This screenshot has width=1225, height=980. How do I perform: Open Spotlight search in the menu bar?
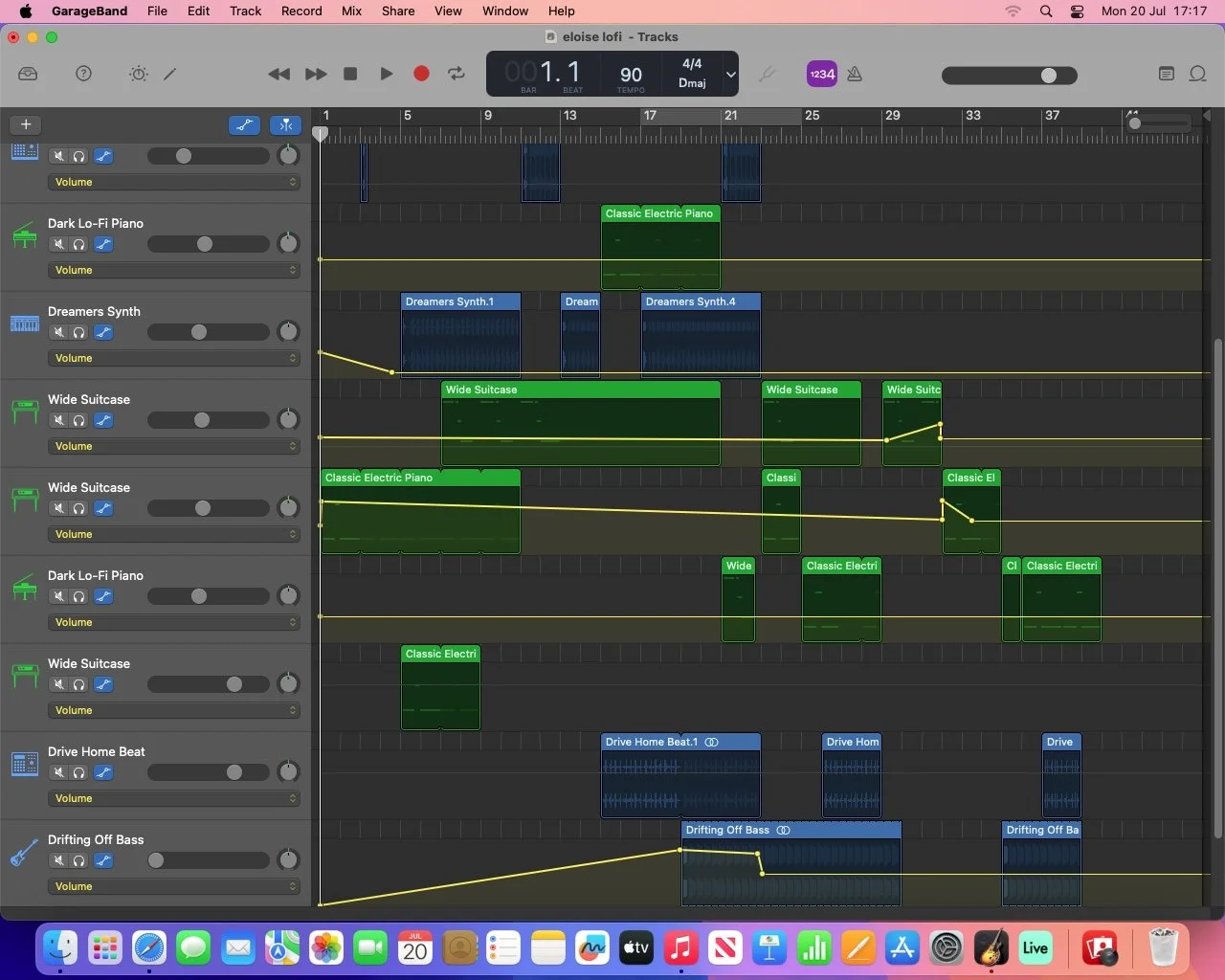[1046, 11]
